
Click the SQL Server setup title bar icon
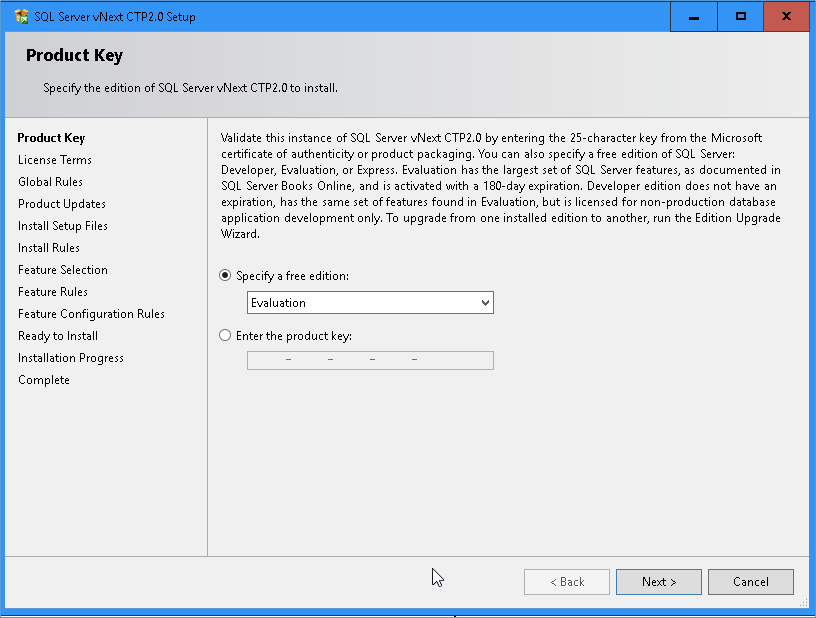(x=21, y=17)
